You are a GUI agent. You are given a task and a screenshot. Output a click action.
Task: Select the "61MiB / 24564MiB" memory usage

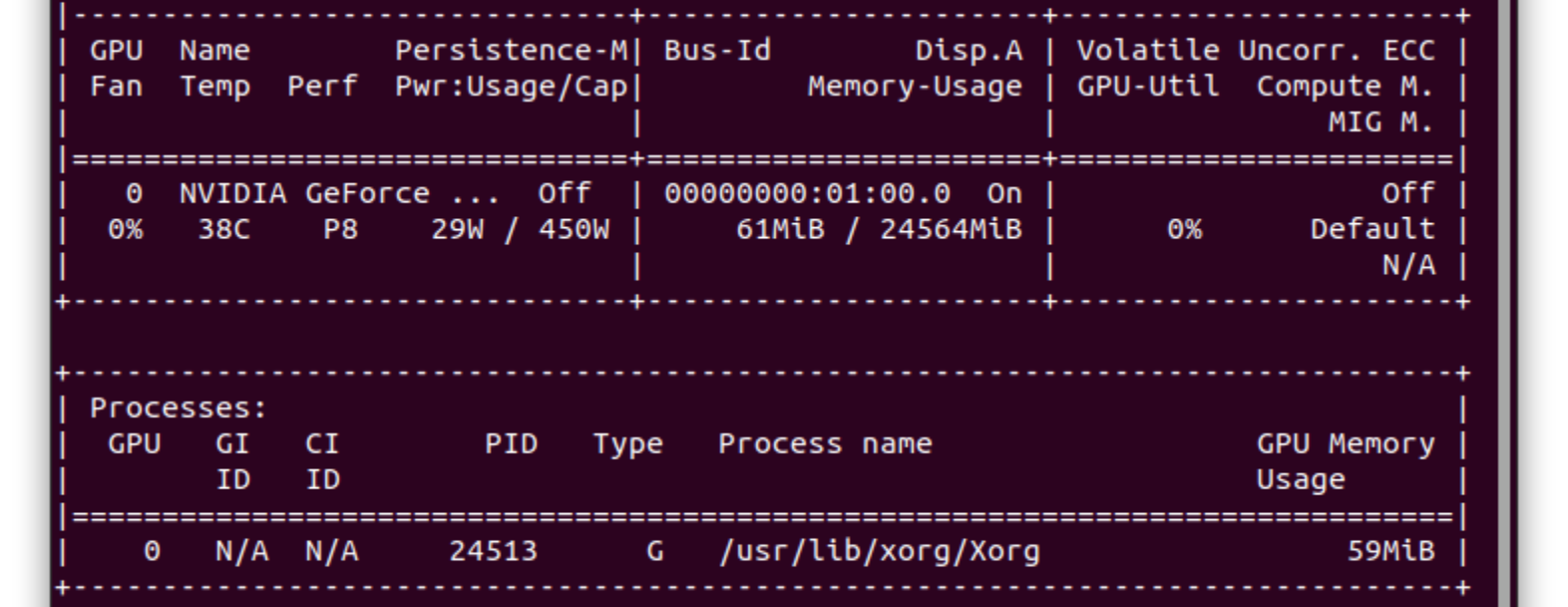click(x=879, y=229)
